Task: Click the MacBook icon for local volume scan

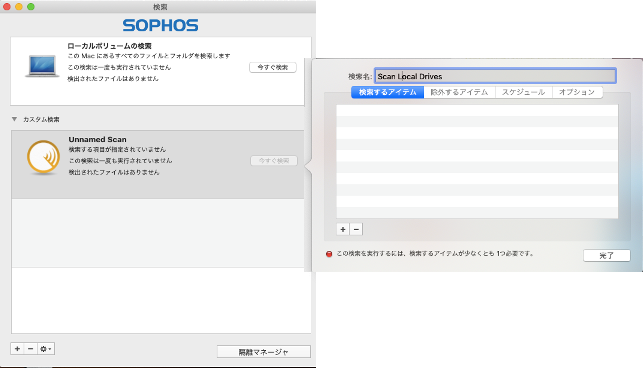Action: (x=42, y=66)
